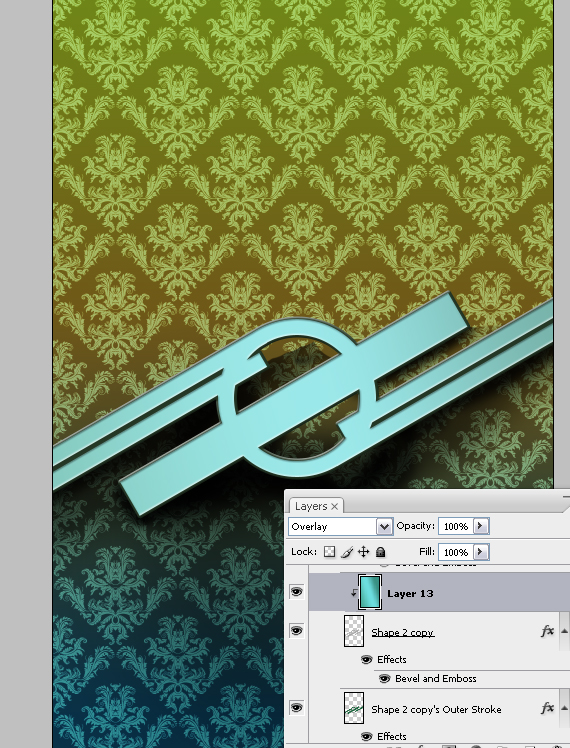Click Effects label under Outer Stroke layer
The image size is (570, 748).
[392, 737]
